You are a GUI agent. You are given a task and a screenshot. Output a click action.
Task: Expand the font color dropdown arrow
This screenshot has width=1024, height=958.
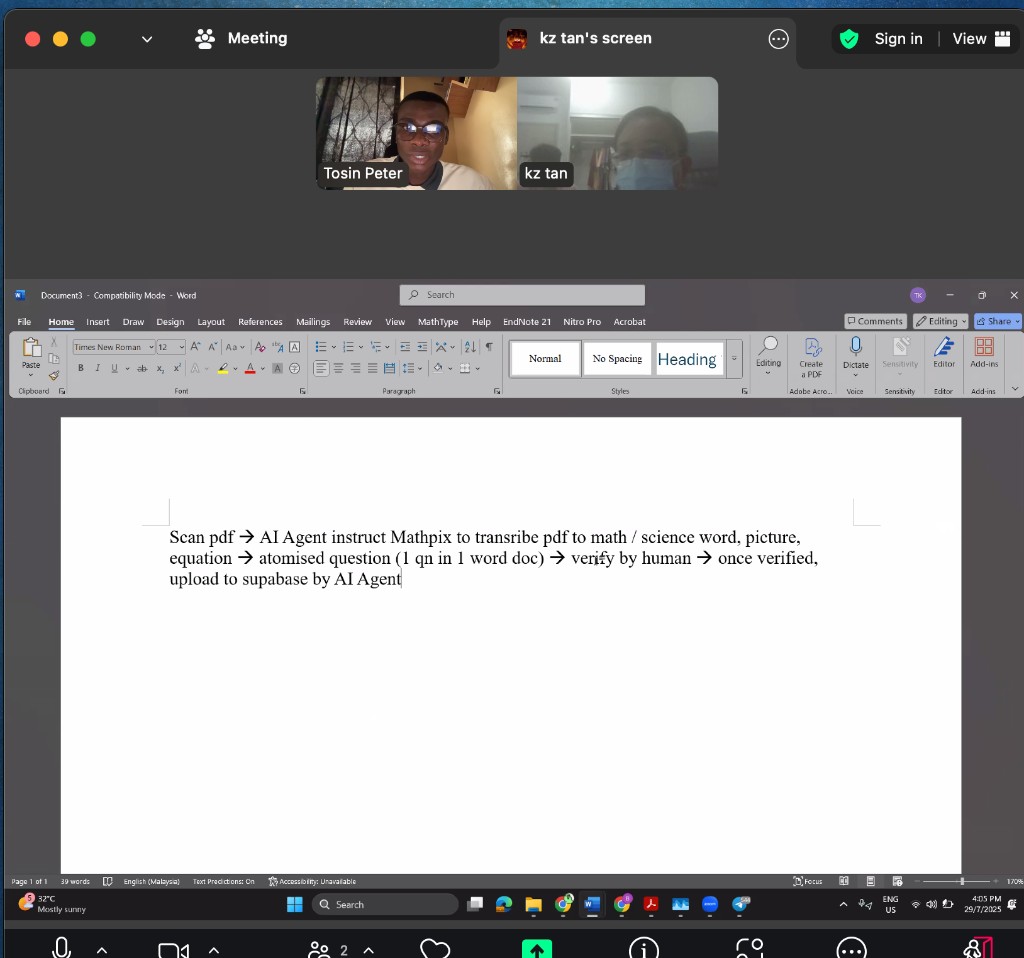(x=263, y=369)
